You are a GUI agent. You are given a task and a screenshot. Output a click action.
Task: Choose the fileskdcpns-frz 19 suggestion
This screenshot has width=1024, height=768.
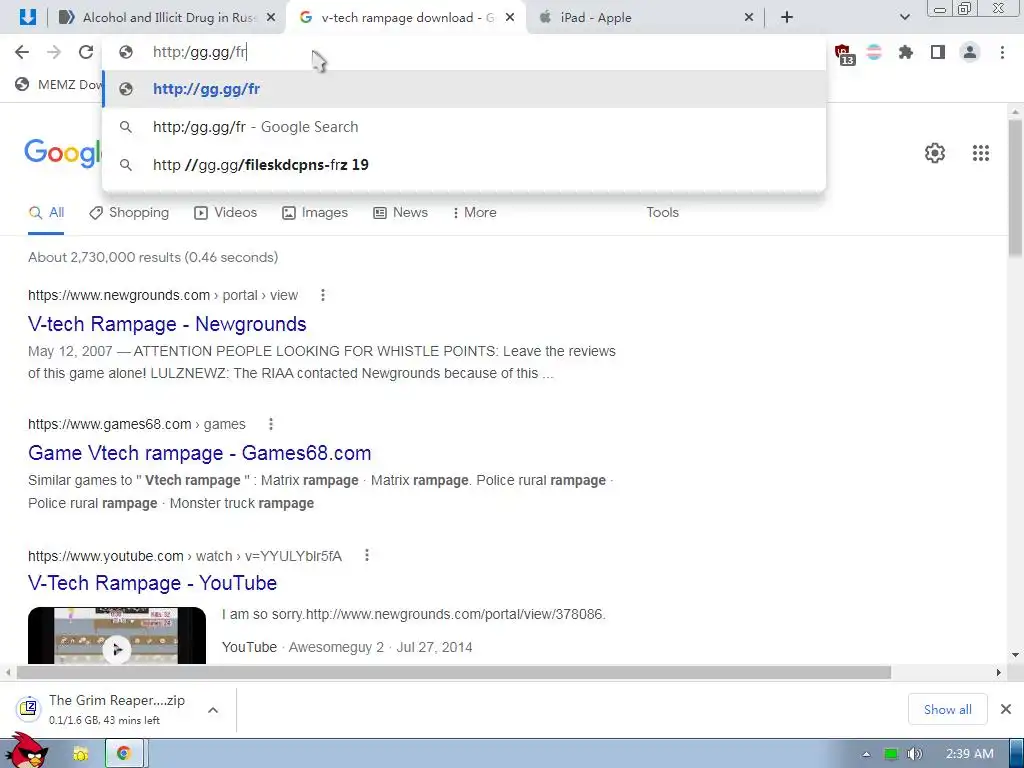coord(464,165)
